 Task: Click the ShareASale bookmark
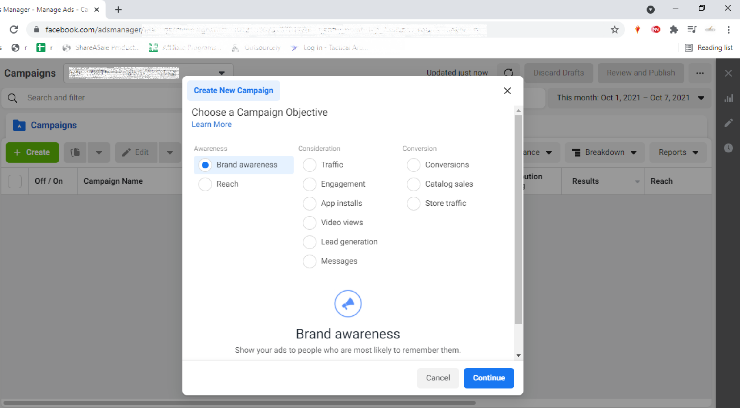click(x=101, y=48)
